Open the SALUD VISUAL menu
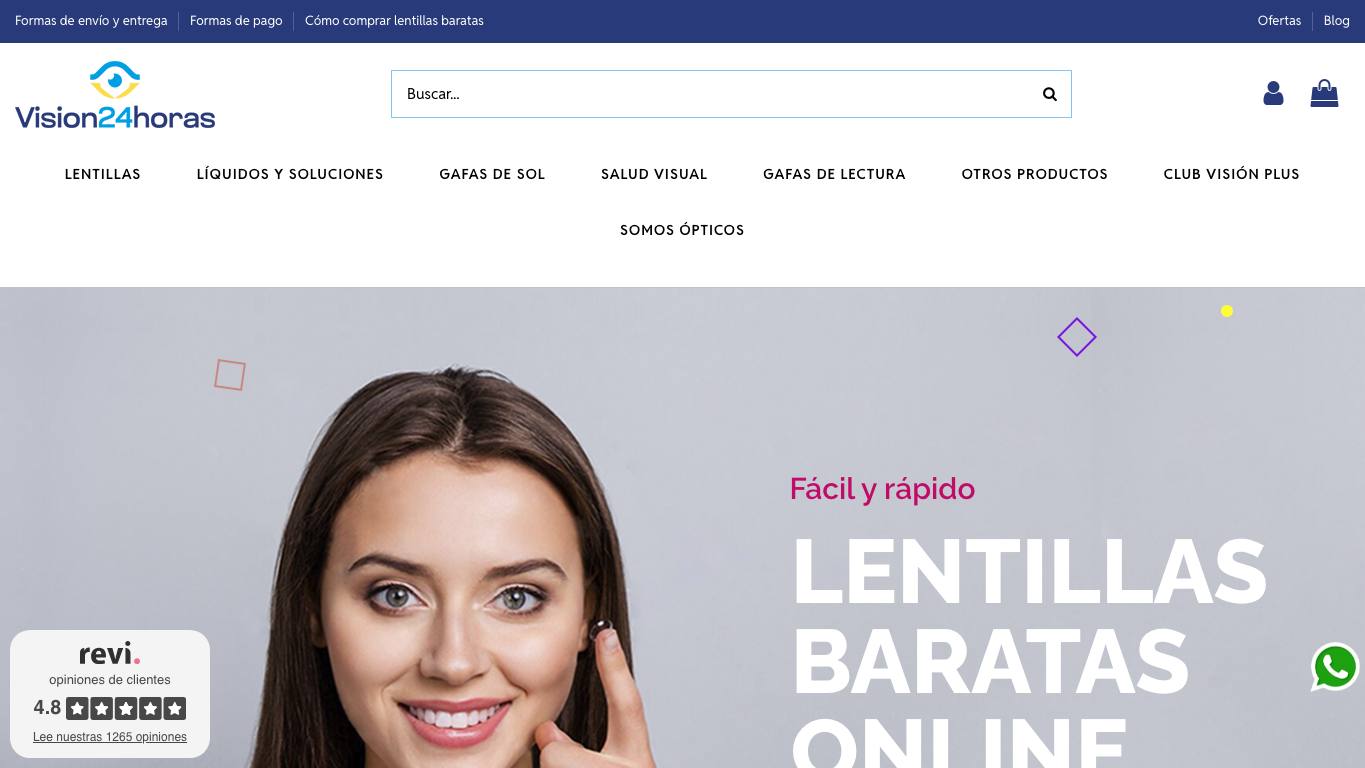Viewport: 1365px width, 768px height. 654,174
